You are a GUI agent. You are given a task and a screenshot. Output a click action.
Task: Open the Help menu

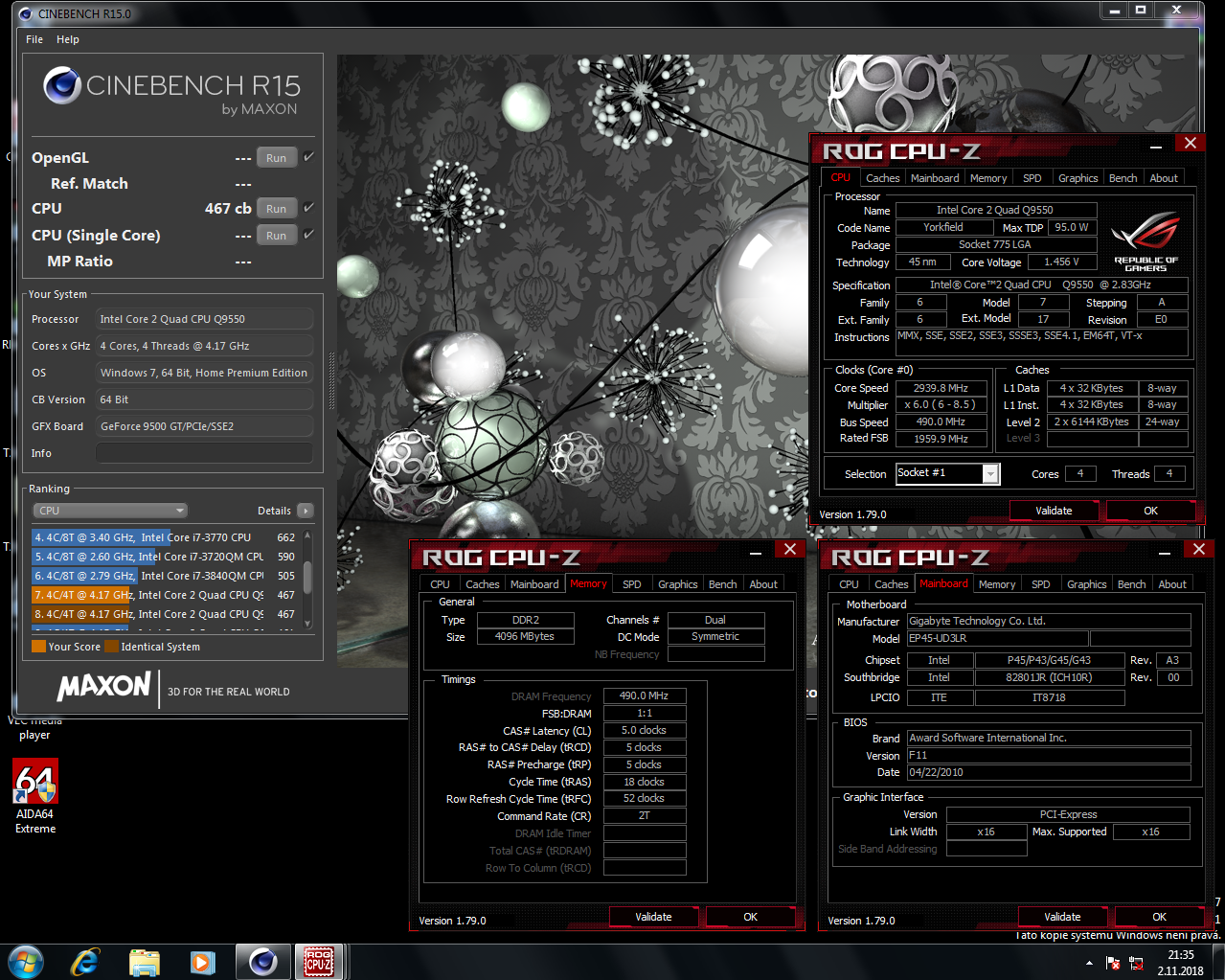point(68,39)
